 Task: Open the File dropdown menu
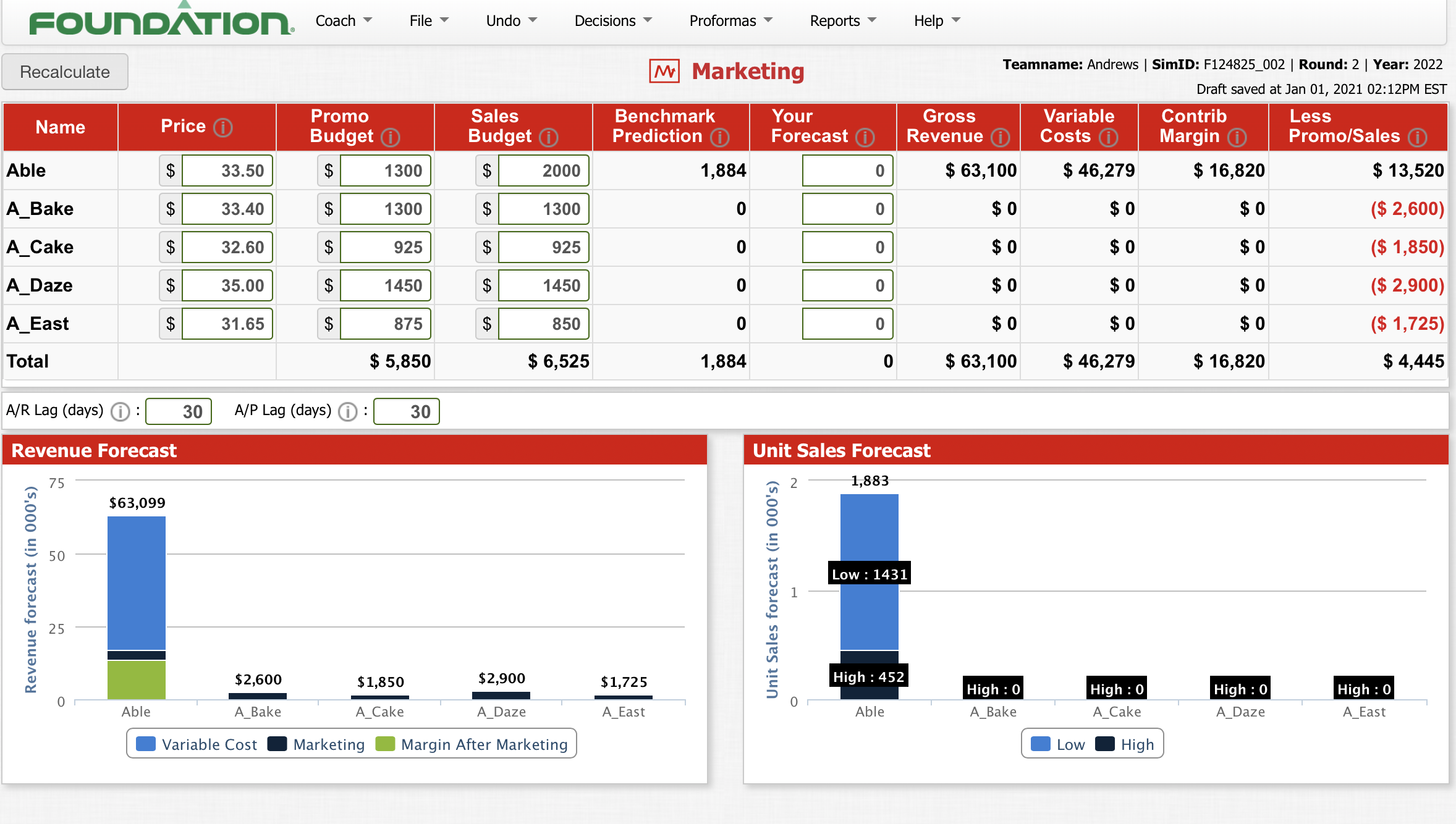click(x=429, y=21)
